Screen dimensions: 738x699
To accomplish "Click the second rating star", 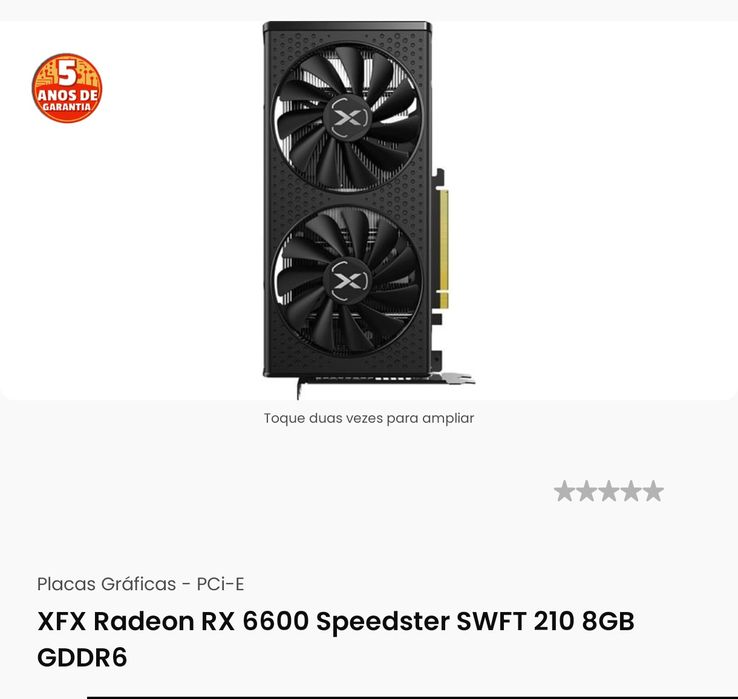I will pos(586,491).
